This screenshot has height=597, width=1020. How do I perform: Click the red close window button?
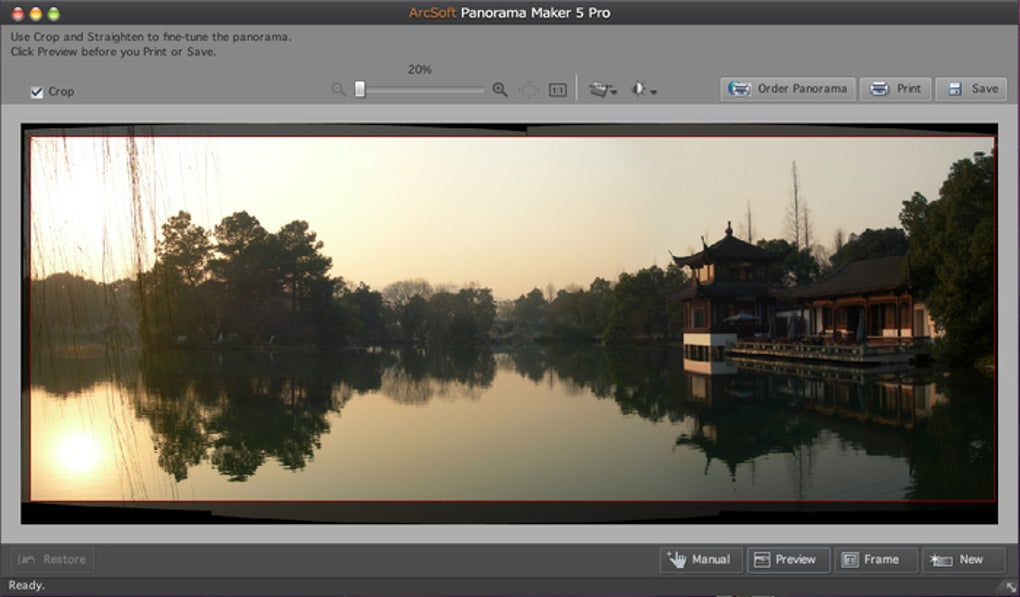[18, 13]
